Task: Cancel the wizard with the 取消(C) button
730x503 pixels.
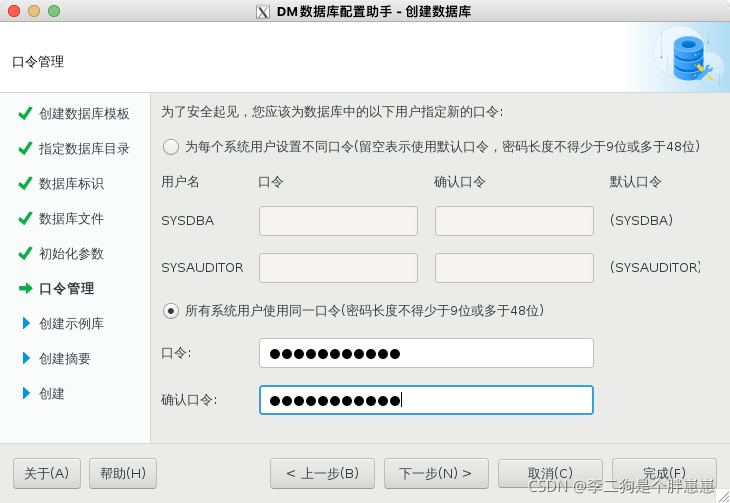Action: (x=550, y=474)
